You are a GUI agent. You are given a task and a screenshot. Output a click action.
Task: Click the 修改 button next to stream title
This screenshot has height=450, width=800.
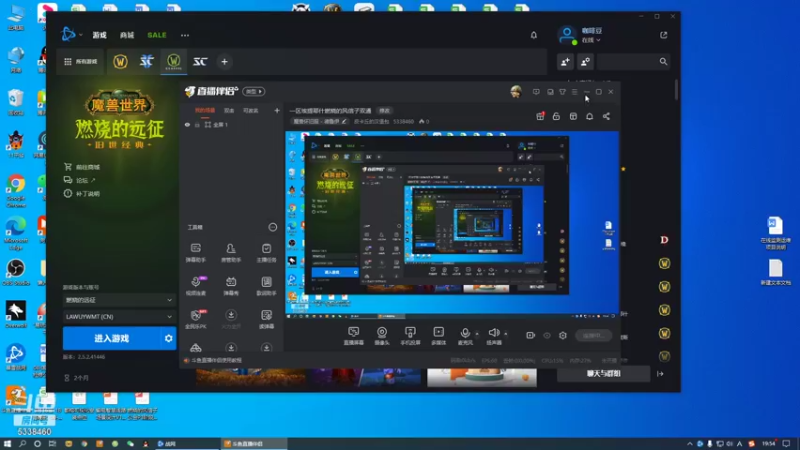click(x=384, y=111)
